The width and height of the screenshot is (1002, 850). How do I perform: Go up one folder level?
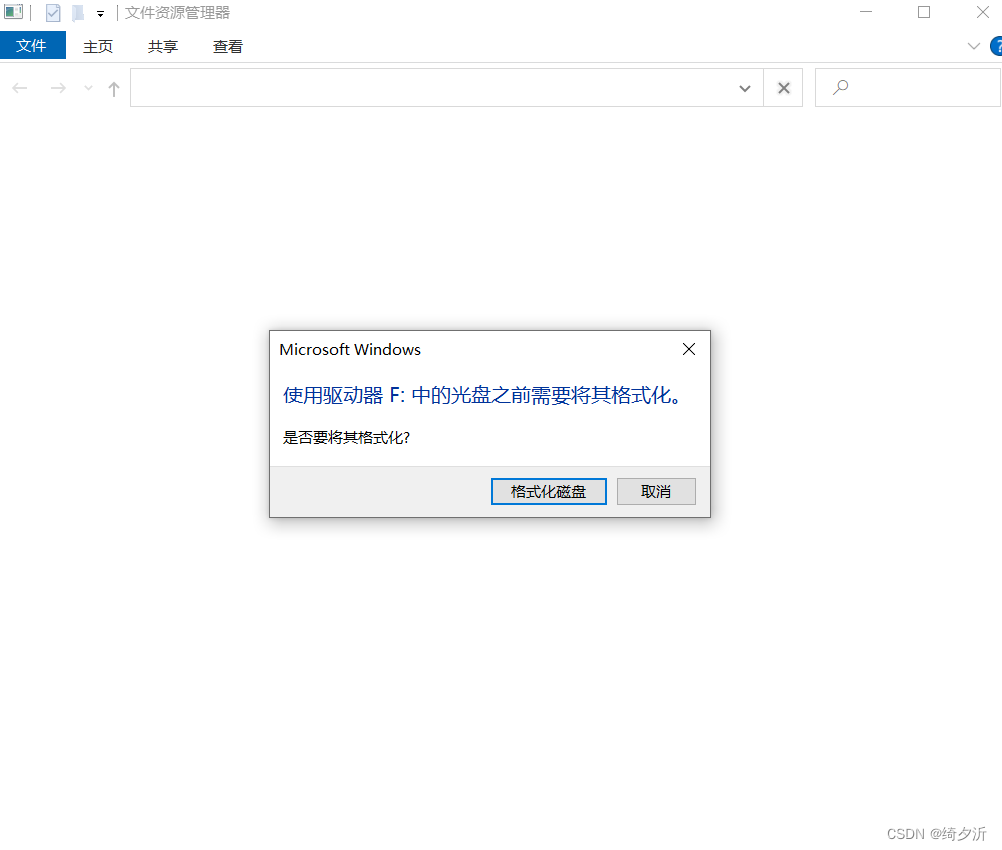(114, 89)
